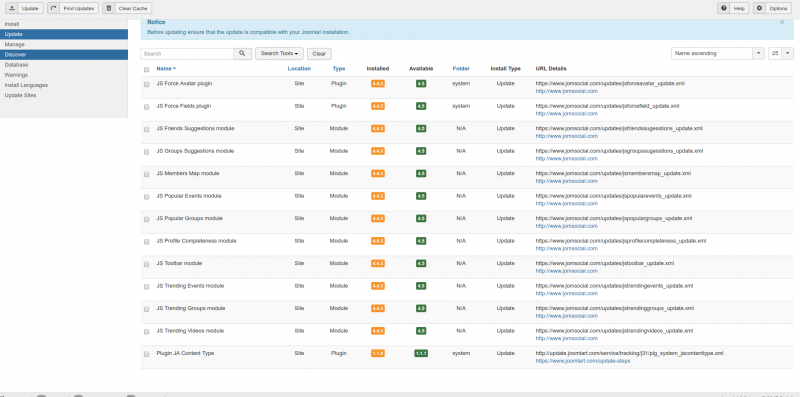Check the JS Profile Completeness module checkbox
The height and width of the screenshot is (397, 800).
click(x=146, y=241)
